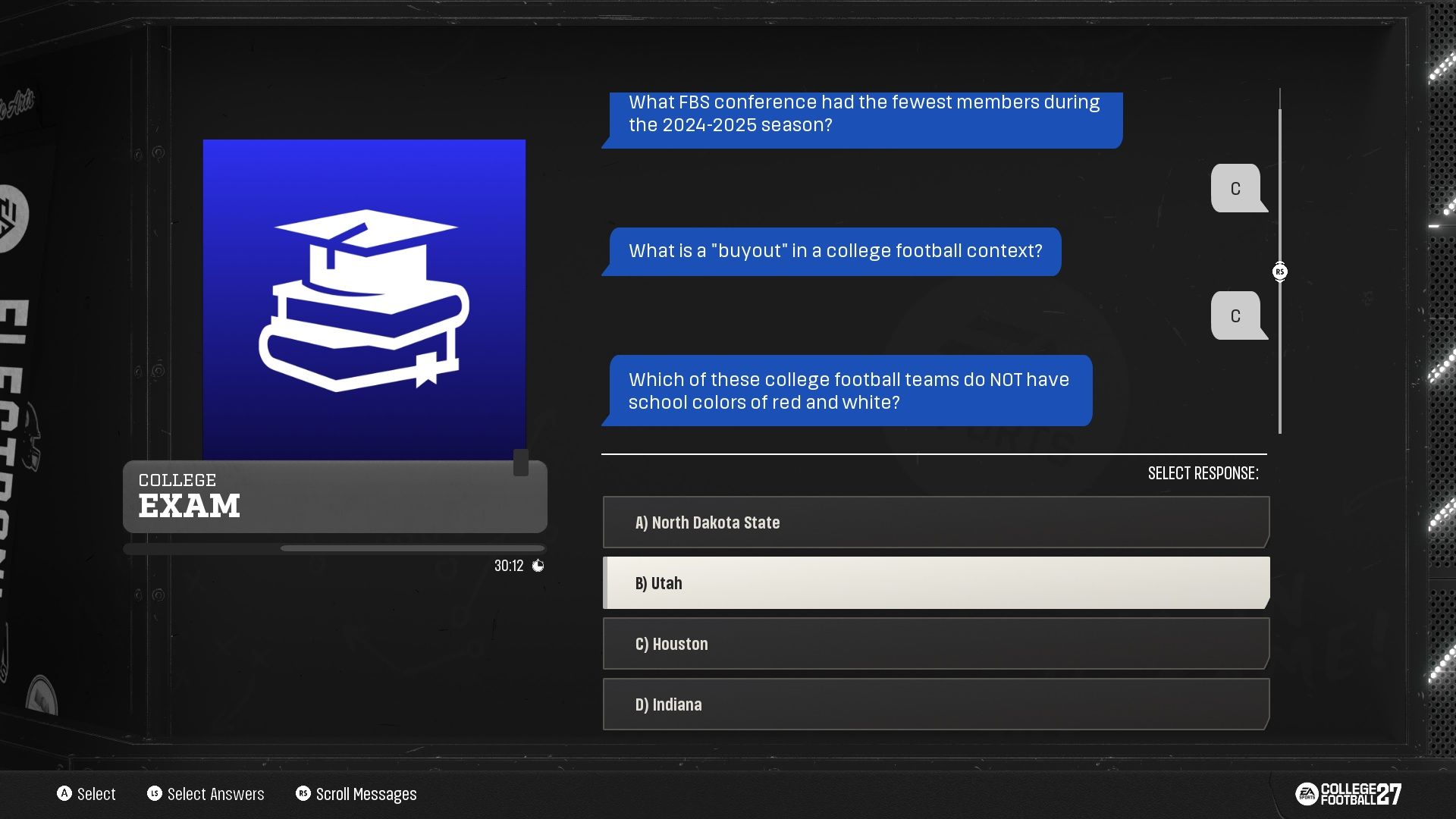Click the LS Select Answers icon

[155, 793]
